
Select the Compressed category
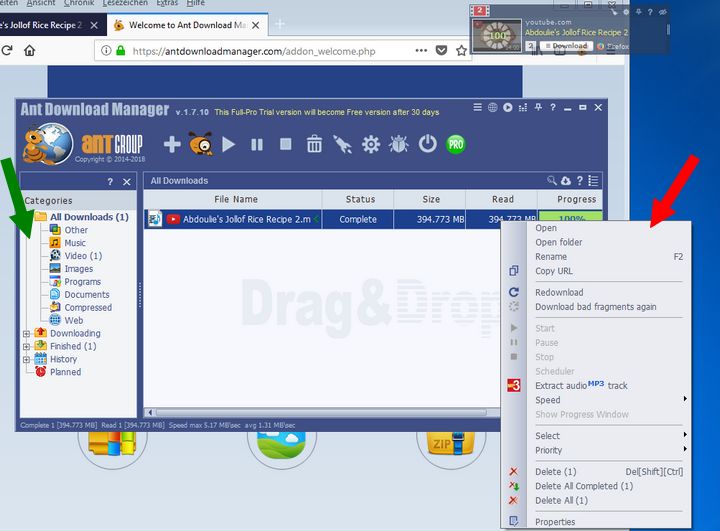pos(88,307)
